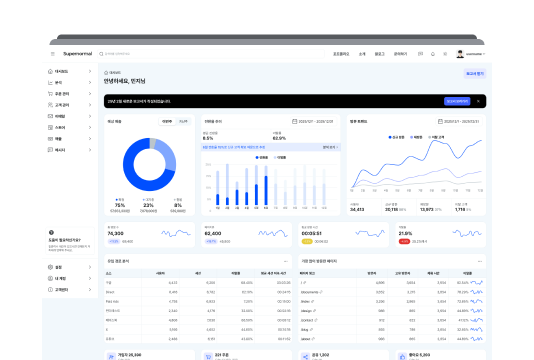Viewport: 534px width, 360px height.
Task: Click the first top navigation menu item
Action: 341,54
